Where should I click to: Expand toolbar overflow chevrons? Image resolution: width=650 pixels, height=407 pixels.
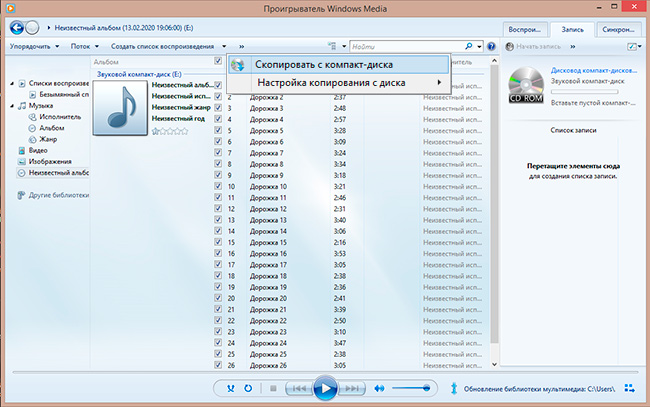click(241, 46)
